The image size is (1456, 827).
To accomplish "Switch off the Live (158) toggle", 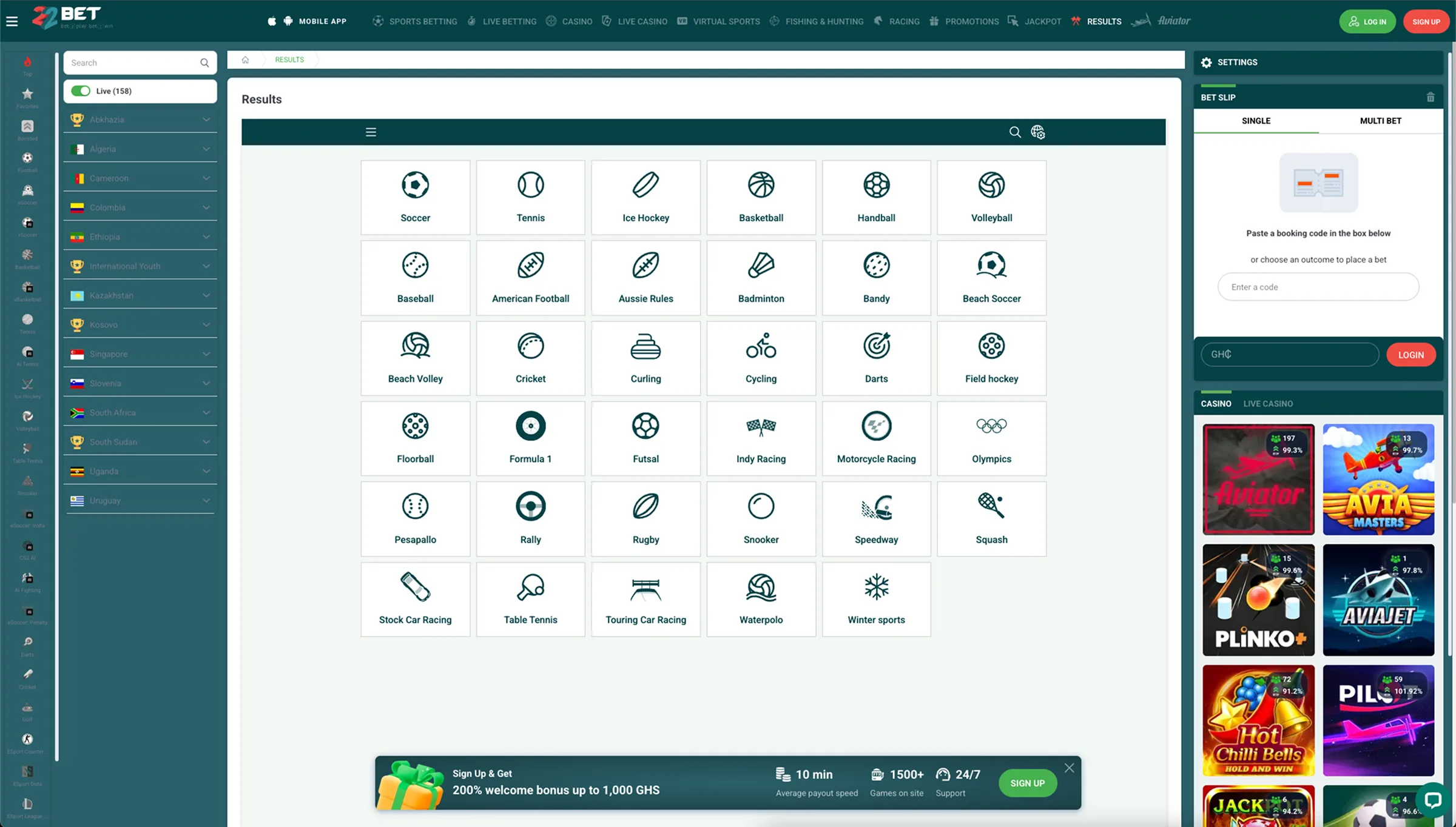I will (81, 90).
